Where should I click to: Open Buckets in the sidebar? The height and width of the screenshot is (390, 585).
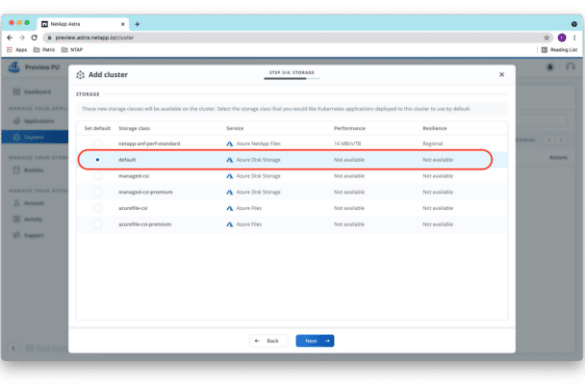click(x=35, y=170)
